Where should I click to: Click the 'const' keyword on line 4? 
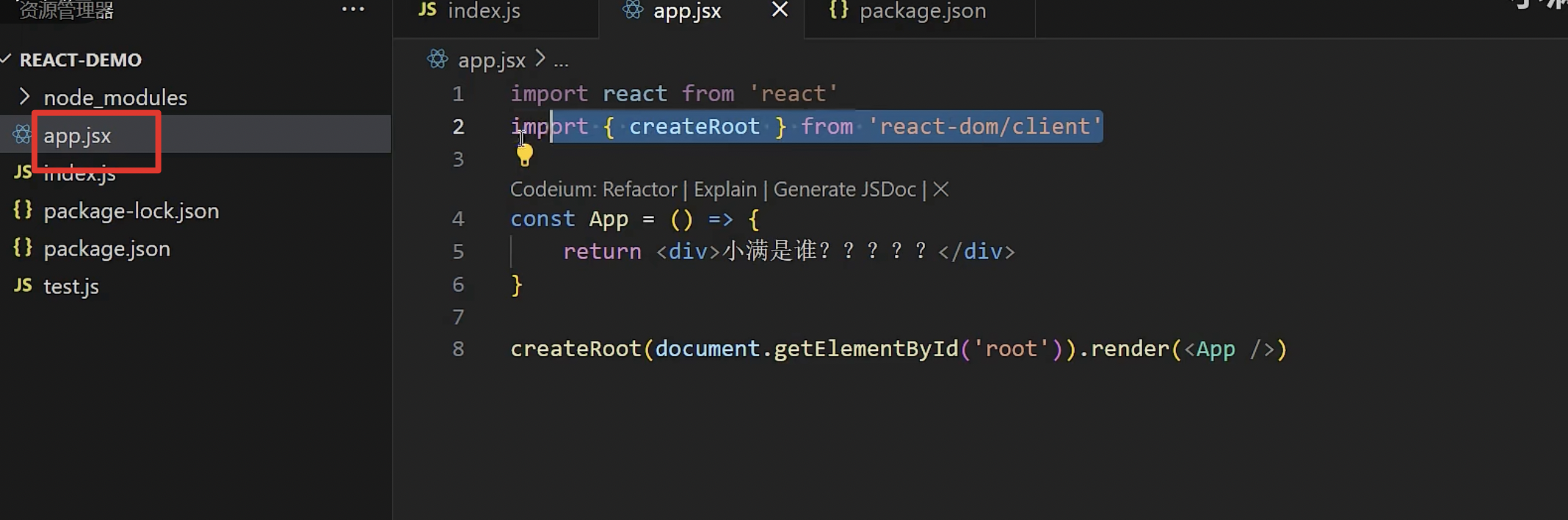click(542, 219)
